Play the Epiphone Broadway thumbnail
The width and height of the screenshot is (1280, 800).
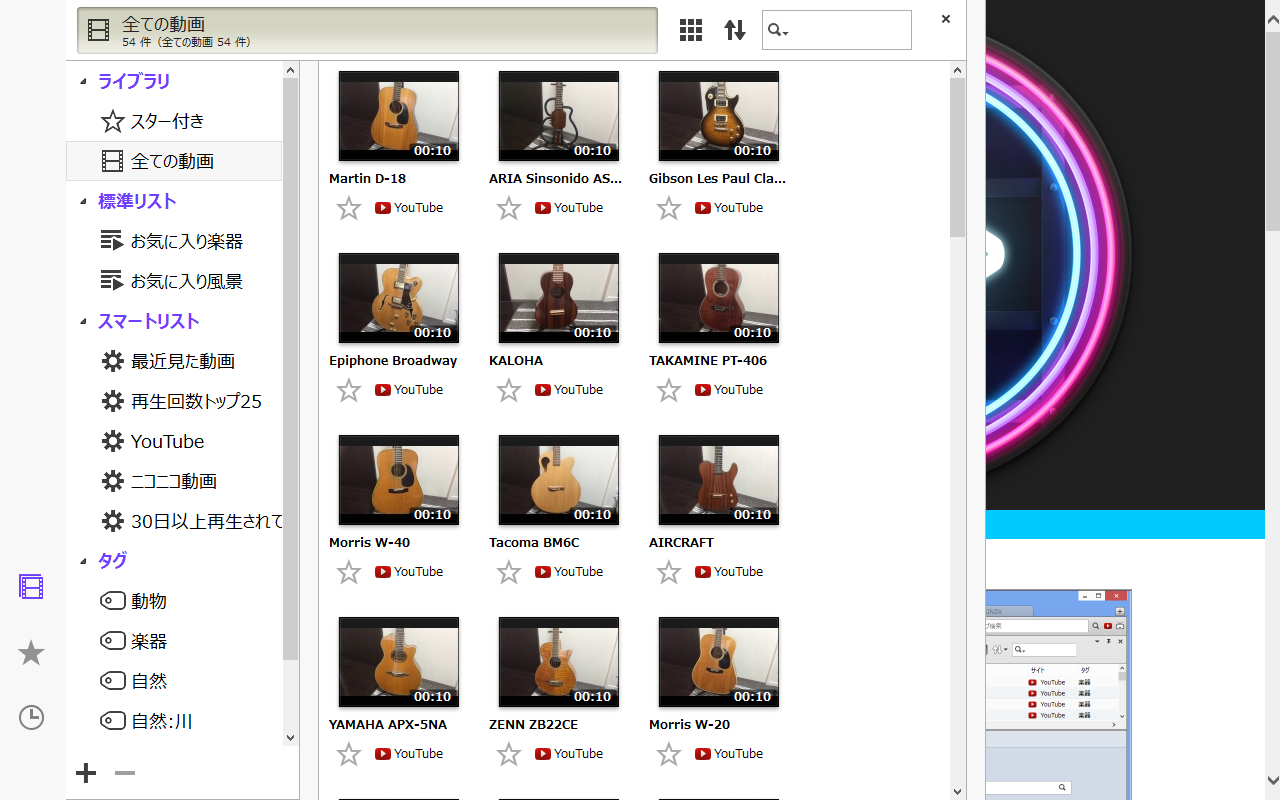pyautogui.click(x=399, y=298)
